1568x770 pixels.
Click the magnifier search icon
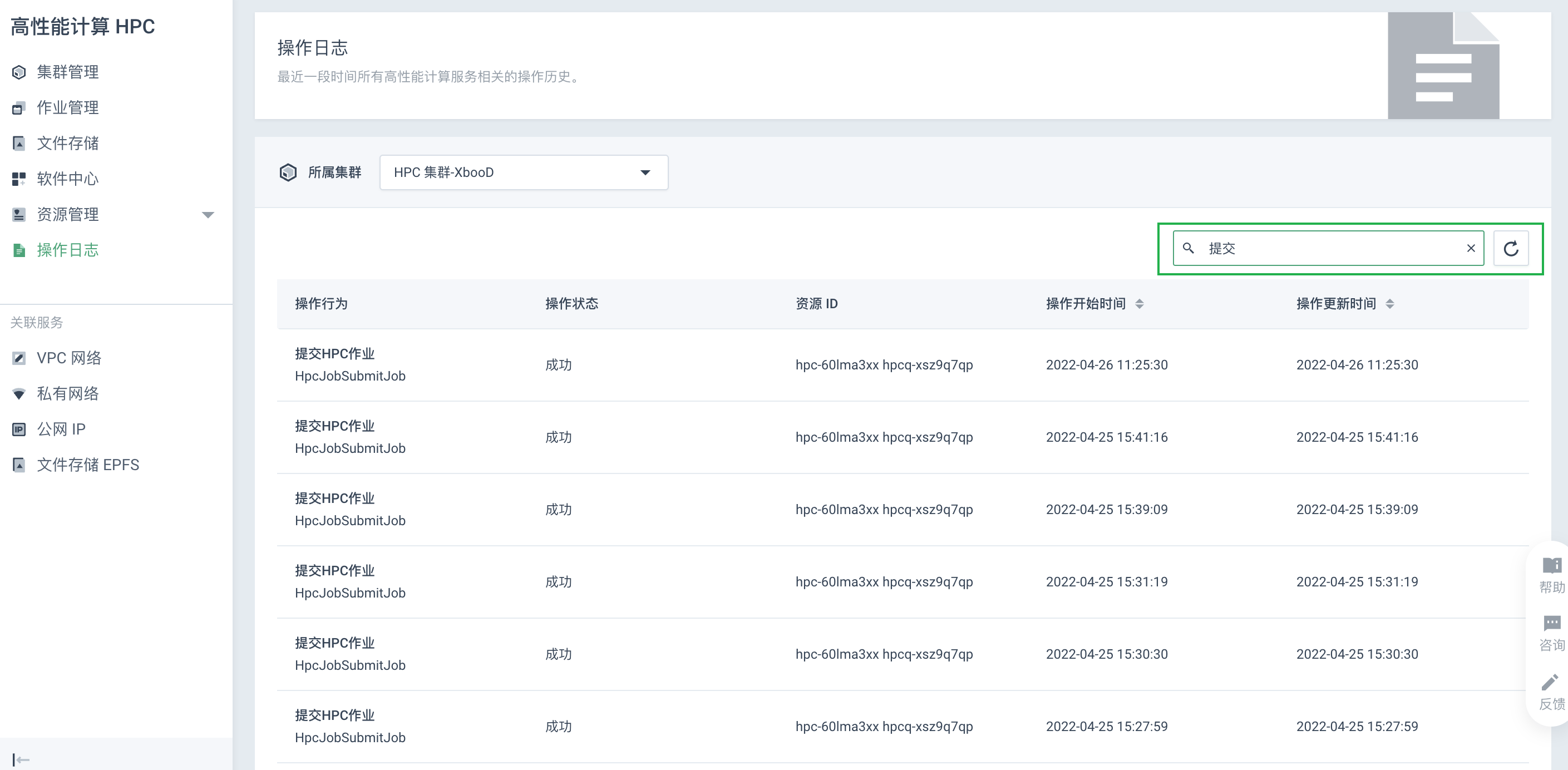1187,248
